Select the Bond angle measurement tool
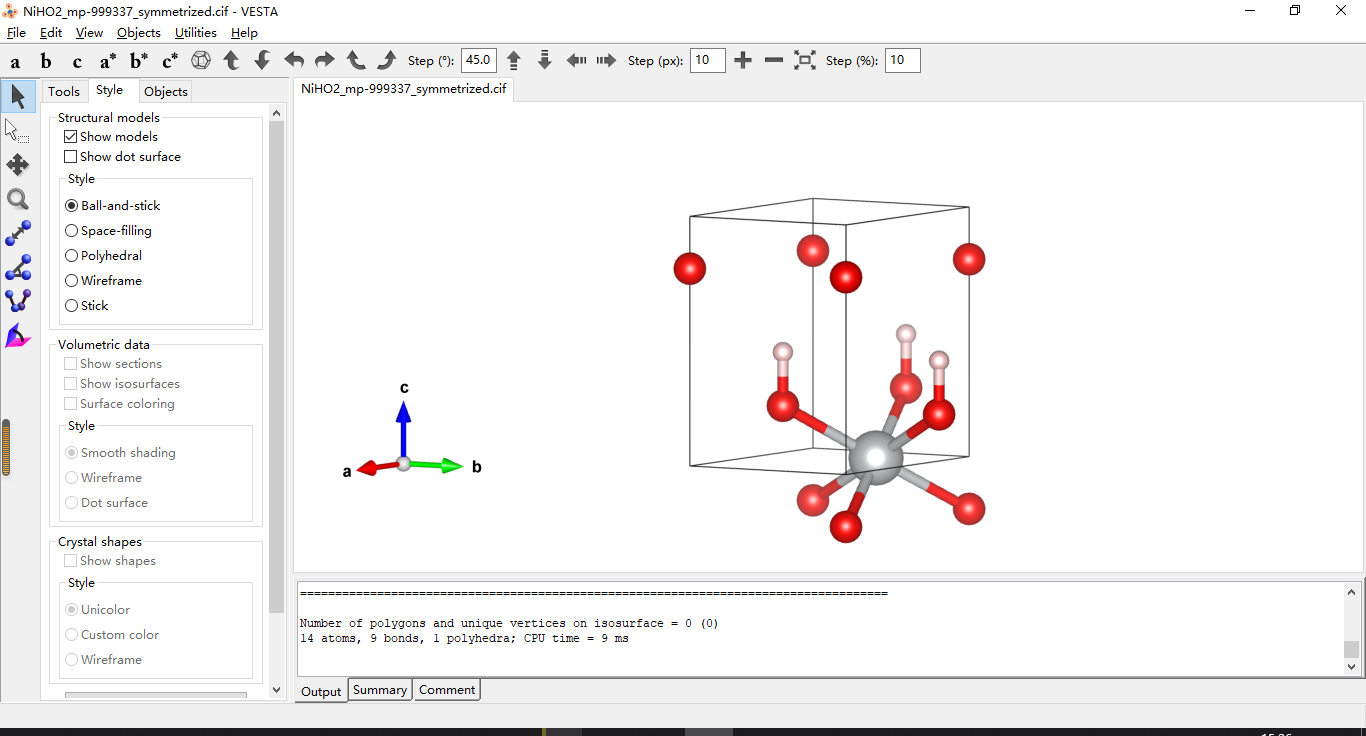The width and height of the screenshot is (1366, 736). (x=18, y=268)
